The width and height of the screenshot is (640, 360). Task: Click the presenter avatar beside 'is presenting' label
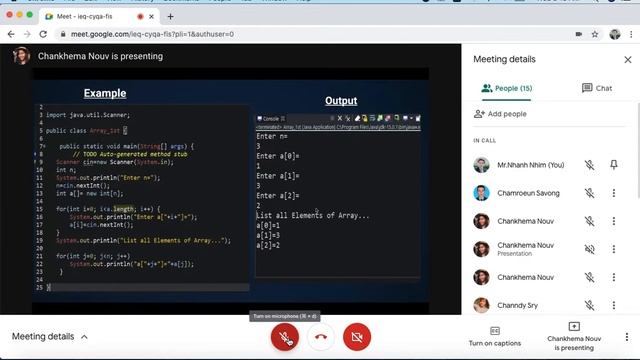21,56
